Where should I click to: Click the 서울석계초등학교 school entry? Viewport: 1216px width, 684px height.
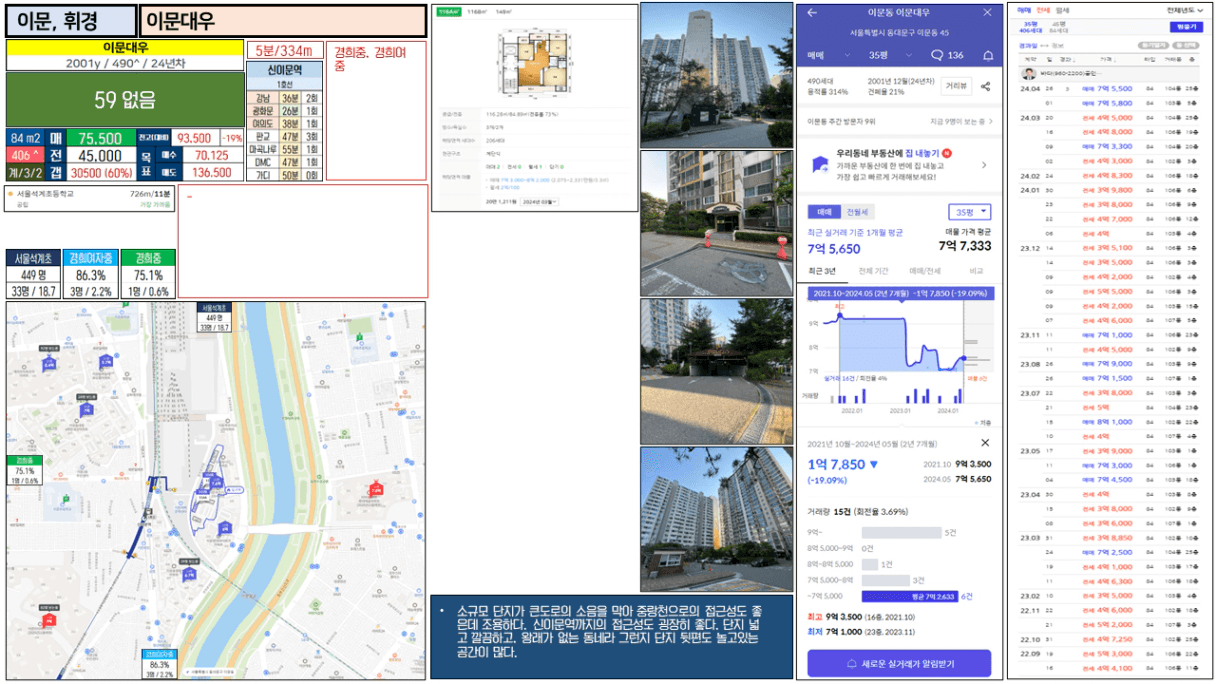[90, 198]
